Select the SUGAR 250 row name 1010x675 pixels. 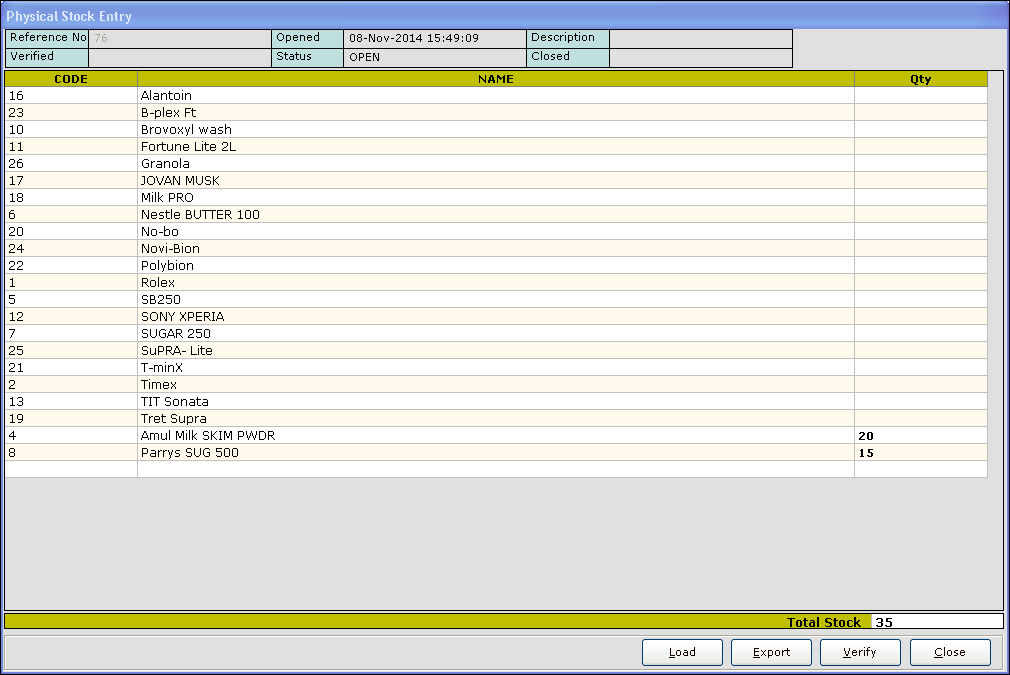[x=175, y=334]
